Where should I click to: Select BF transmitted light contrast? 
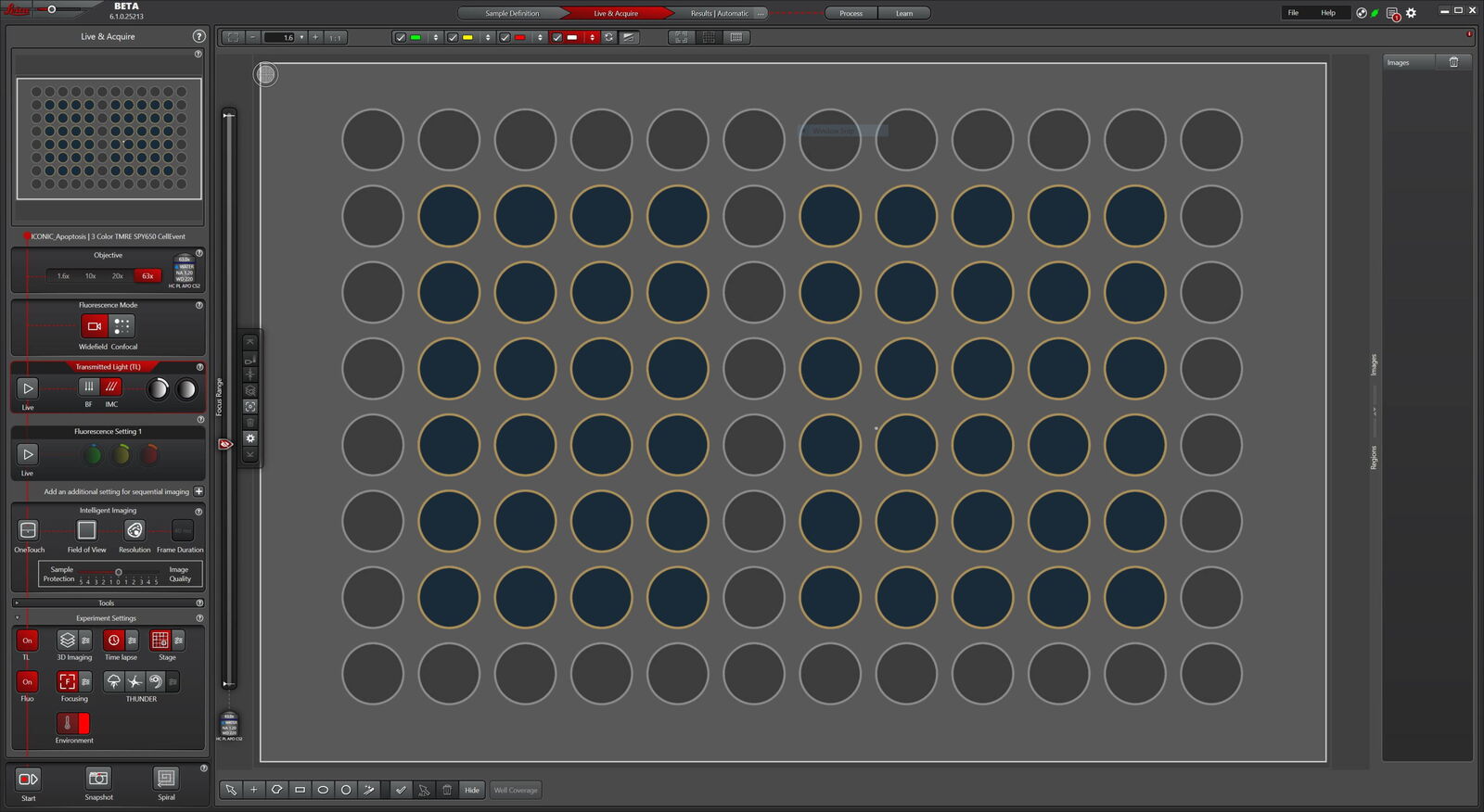(x=88, y=387)
